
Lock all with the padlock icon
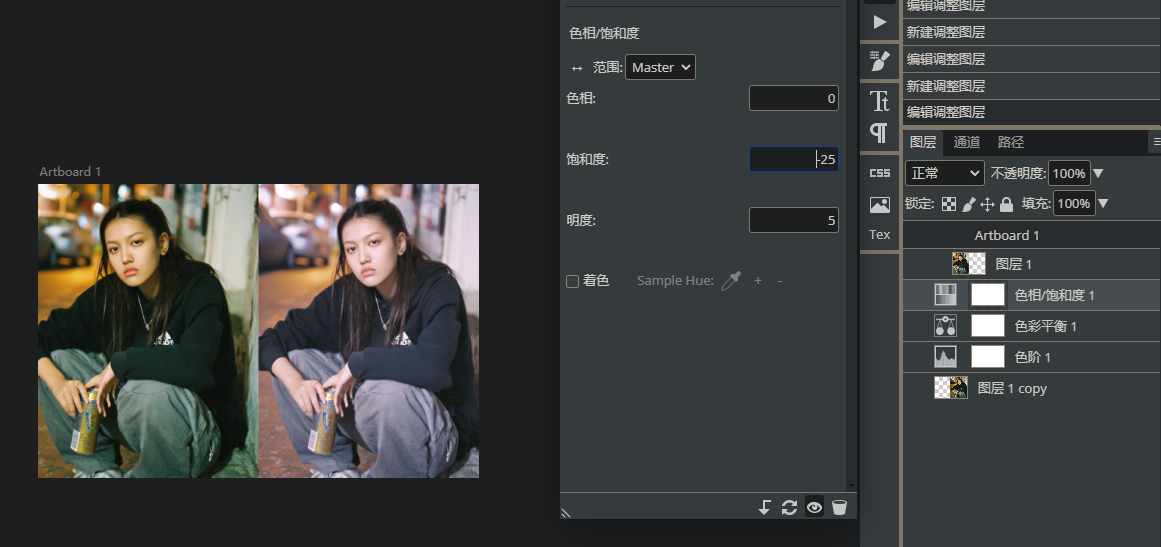point(1006,204)
